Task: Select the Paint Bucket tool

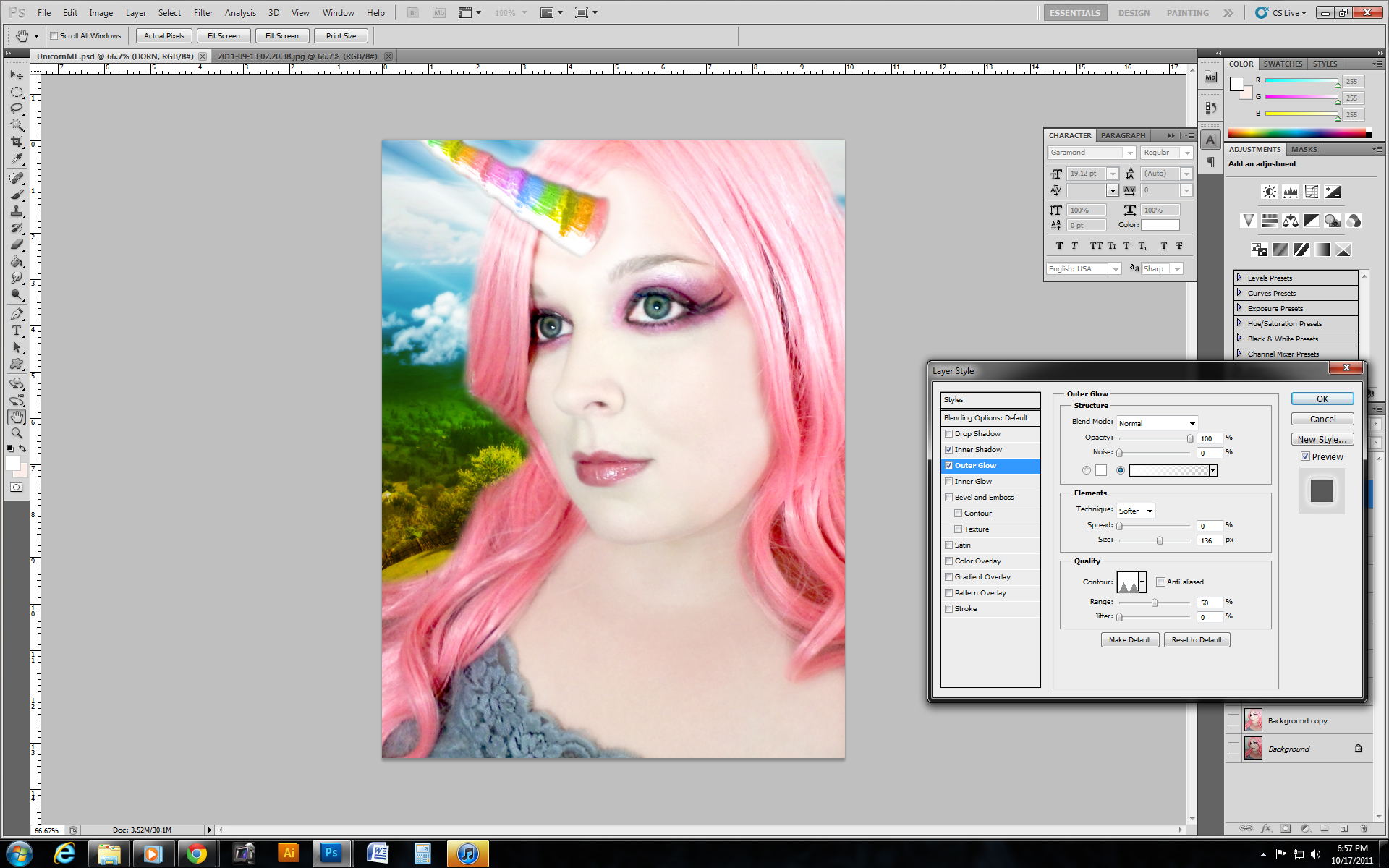Action: [17, 261]
